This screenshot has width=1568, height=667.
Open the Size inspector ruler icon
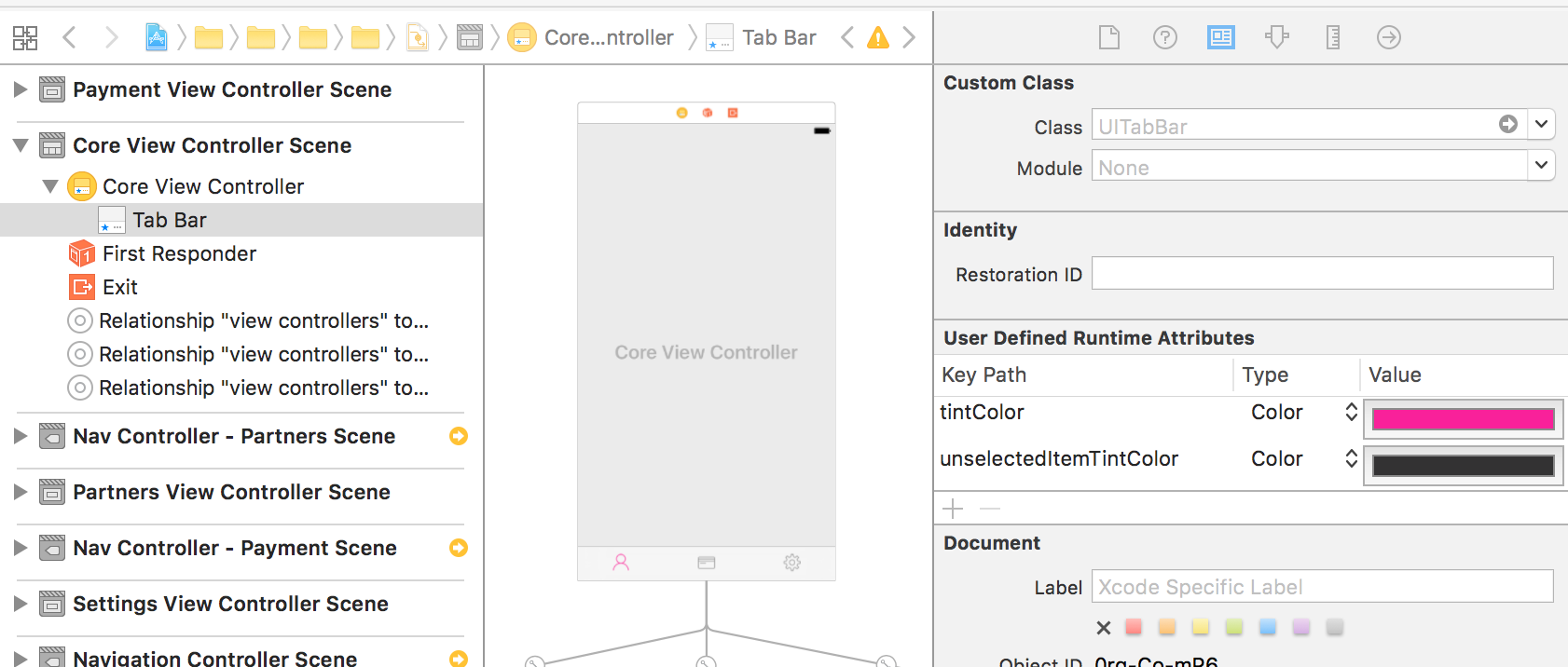1332,37
